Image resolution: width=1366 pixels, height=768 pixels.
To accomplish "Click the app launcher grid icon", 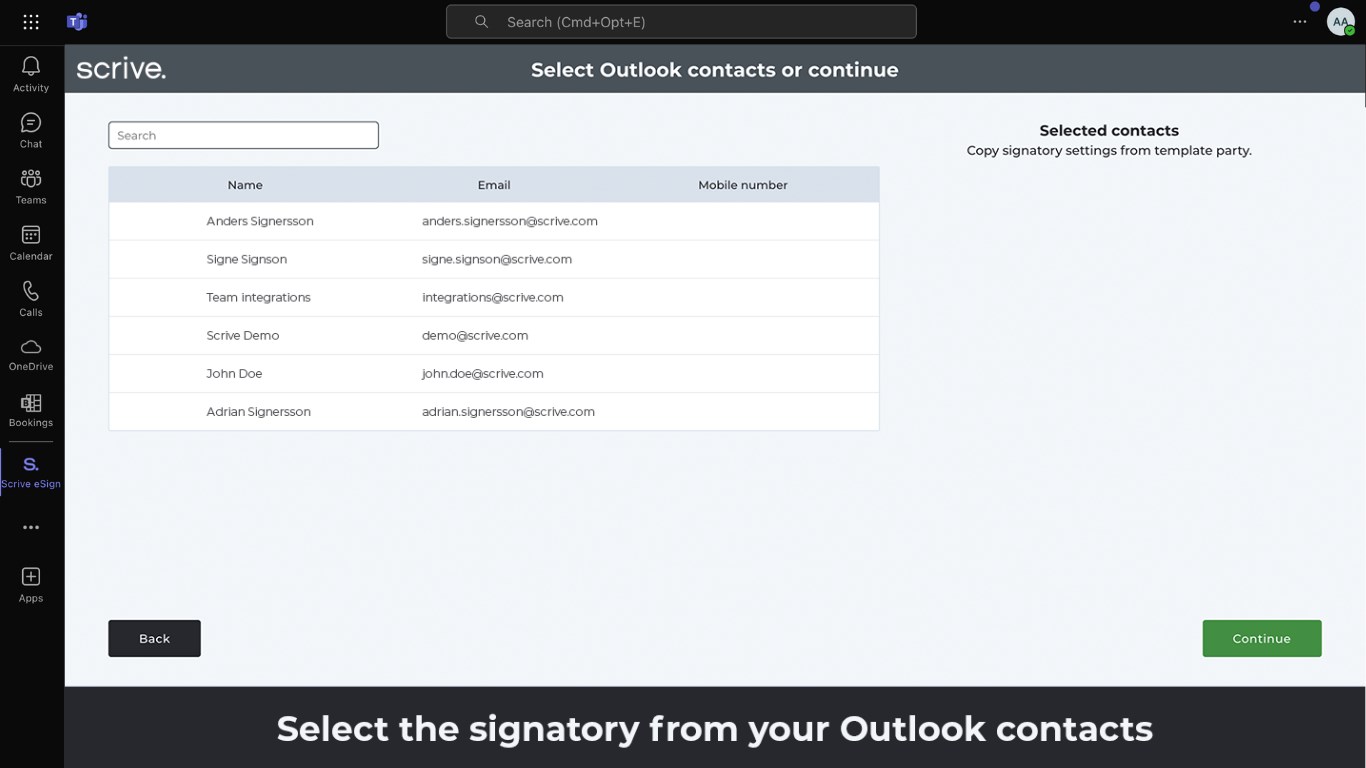I will [x=31, y=22].
